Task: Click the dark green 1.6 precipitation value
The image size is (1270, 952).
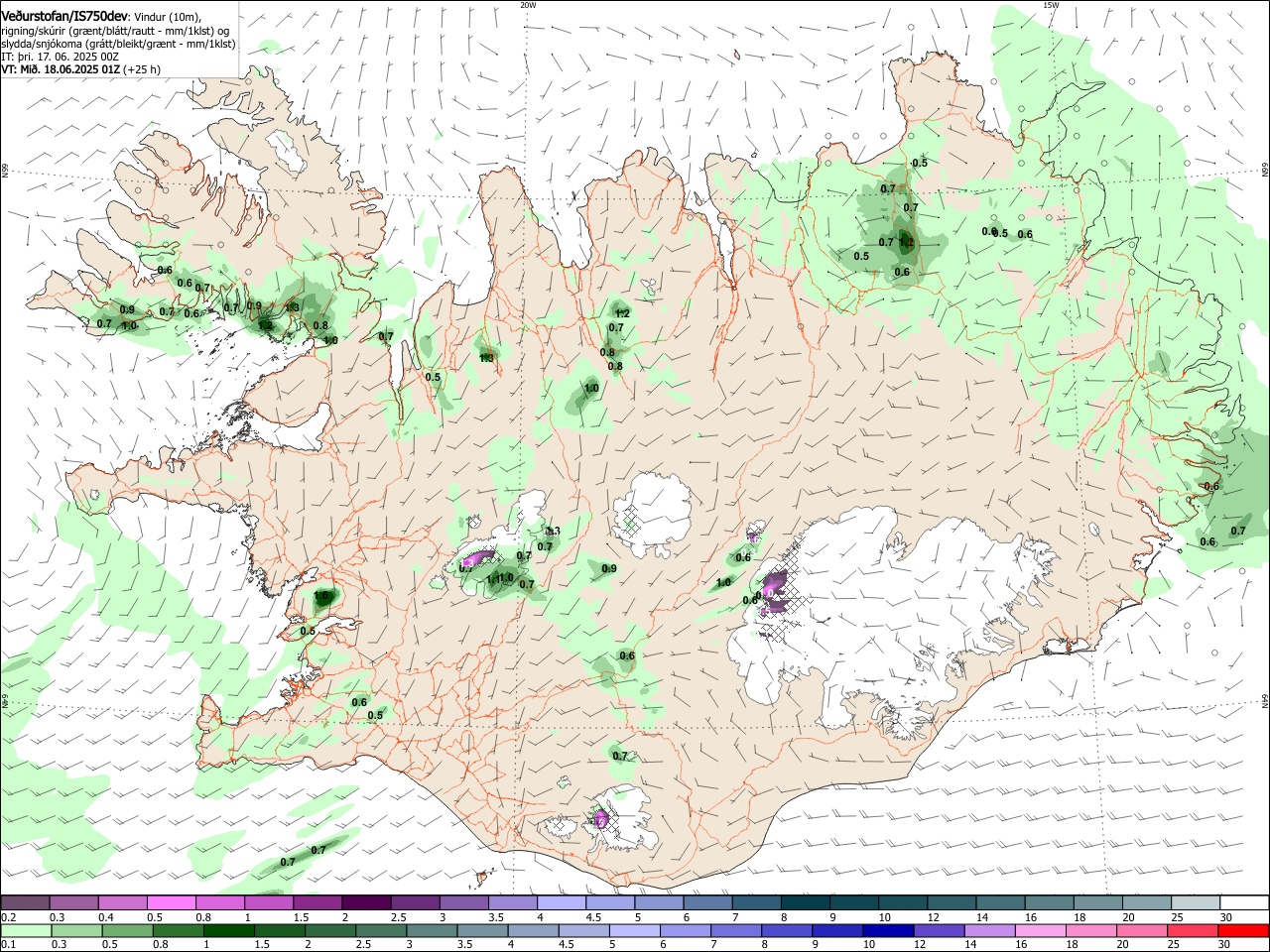Action: (322, 597)
